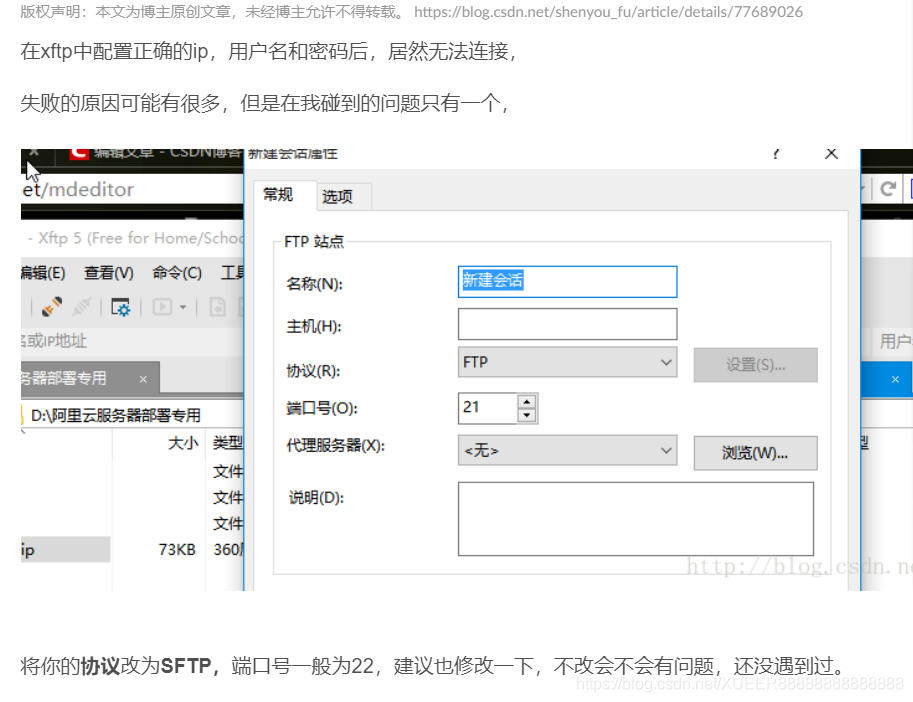Expand the arrow beside the play icon

pos(183,307)
